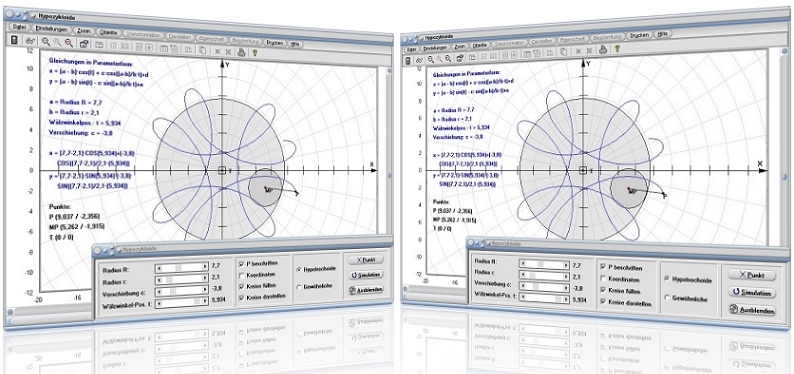The height and width of the screenshot is (374, 794).
Task: Click the first X delete icon, right window
Action: 578,51
